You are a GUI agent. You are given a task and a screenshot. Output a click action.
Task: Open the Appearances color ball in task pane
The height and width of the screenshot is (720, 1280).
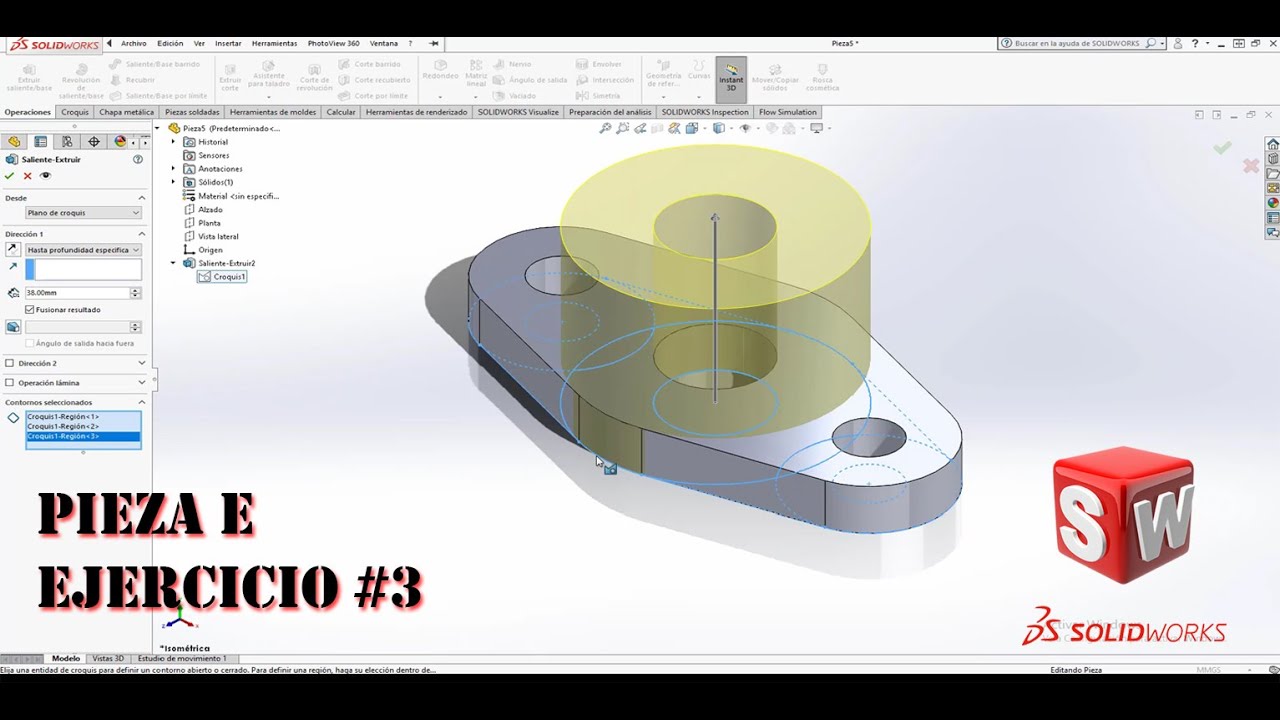[1272, 203]
